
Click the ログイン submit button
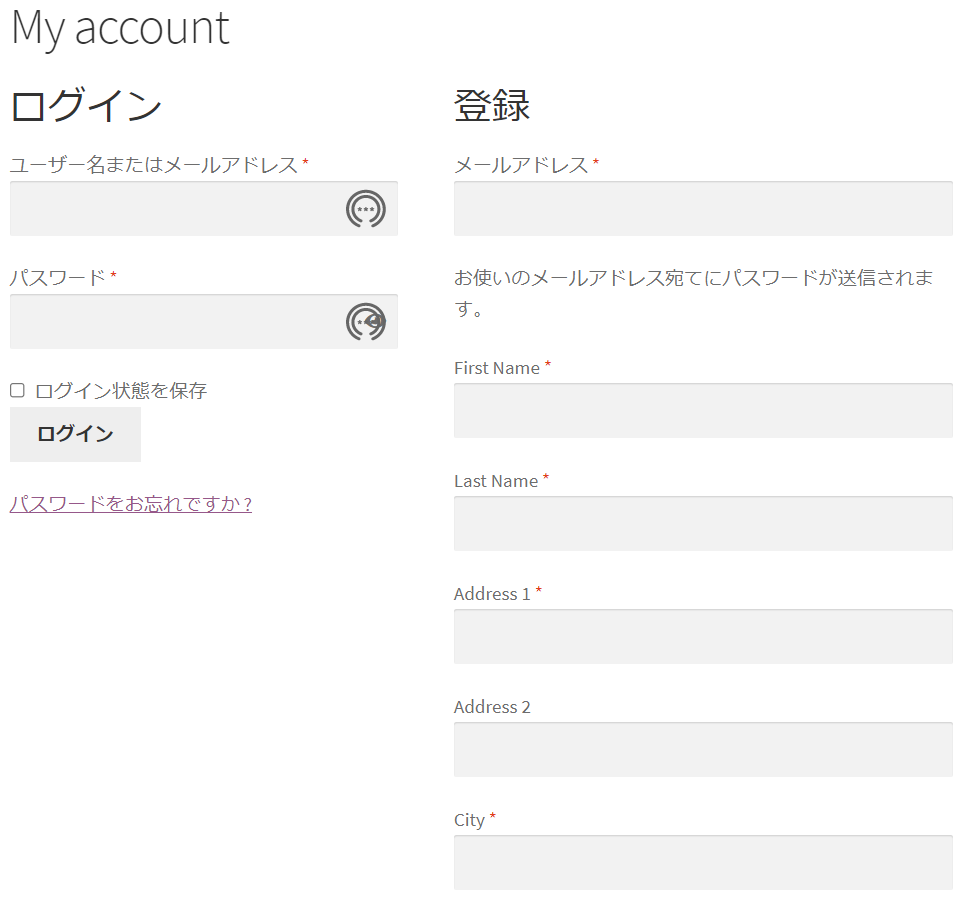pos(76,434)
